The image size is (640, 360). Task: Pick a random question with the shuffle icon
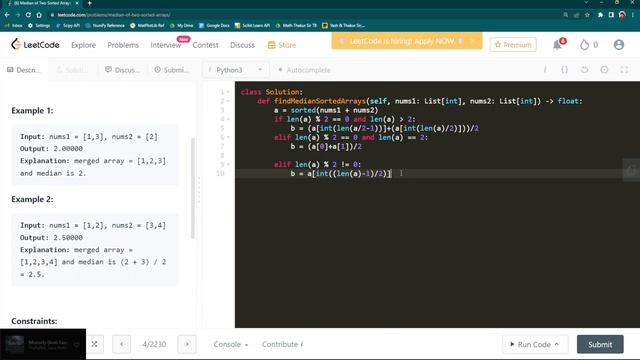(x=94, y=344)
